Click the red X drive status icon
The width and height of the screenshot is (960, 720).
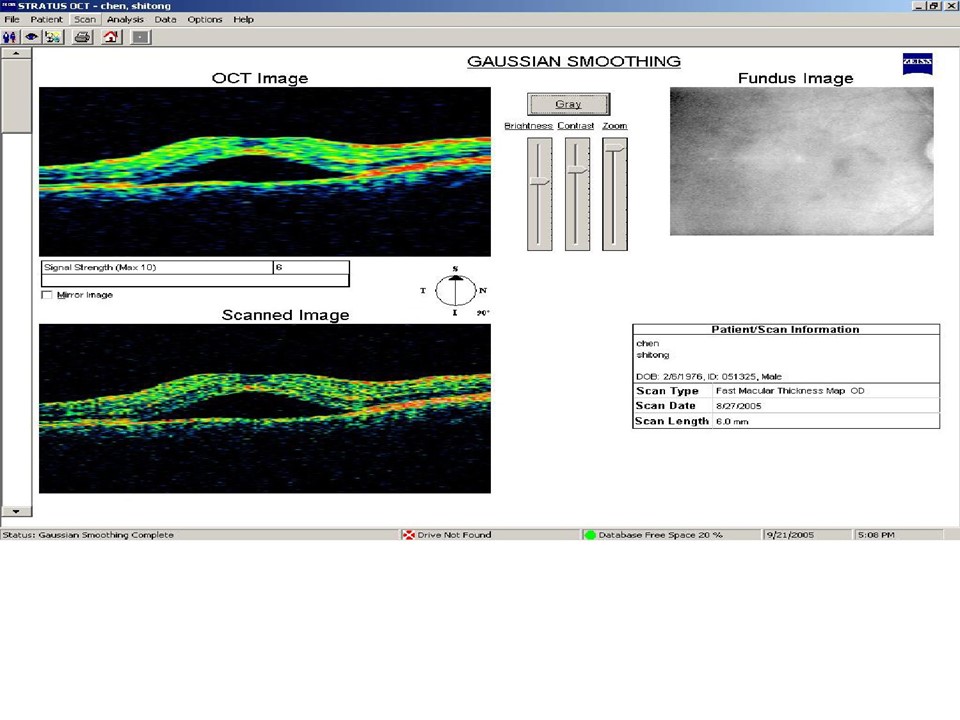click(x=408, y=535)
